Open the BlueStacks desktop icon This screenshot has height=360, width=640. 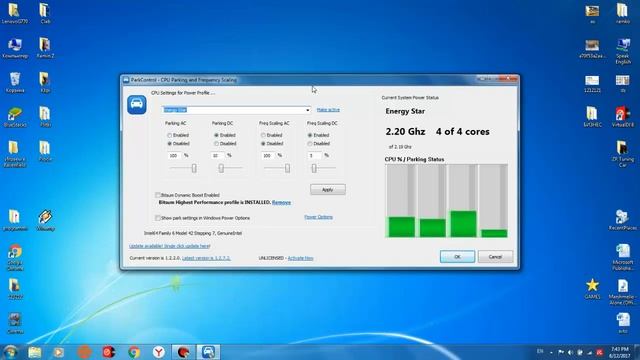[15, 117]
